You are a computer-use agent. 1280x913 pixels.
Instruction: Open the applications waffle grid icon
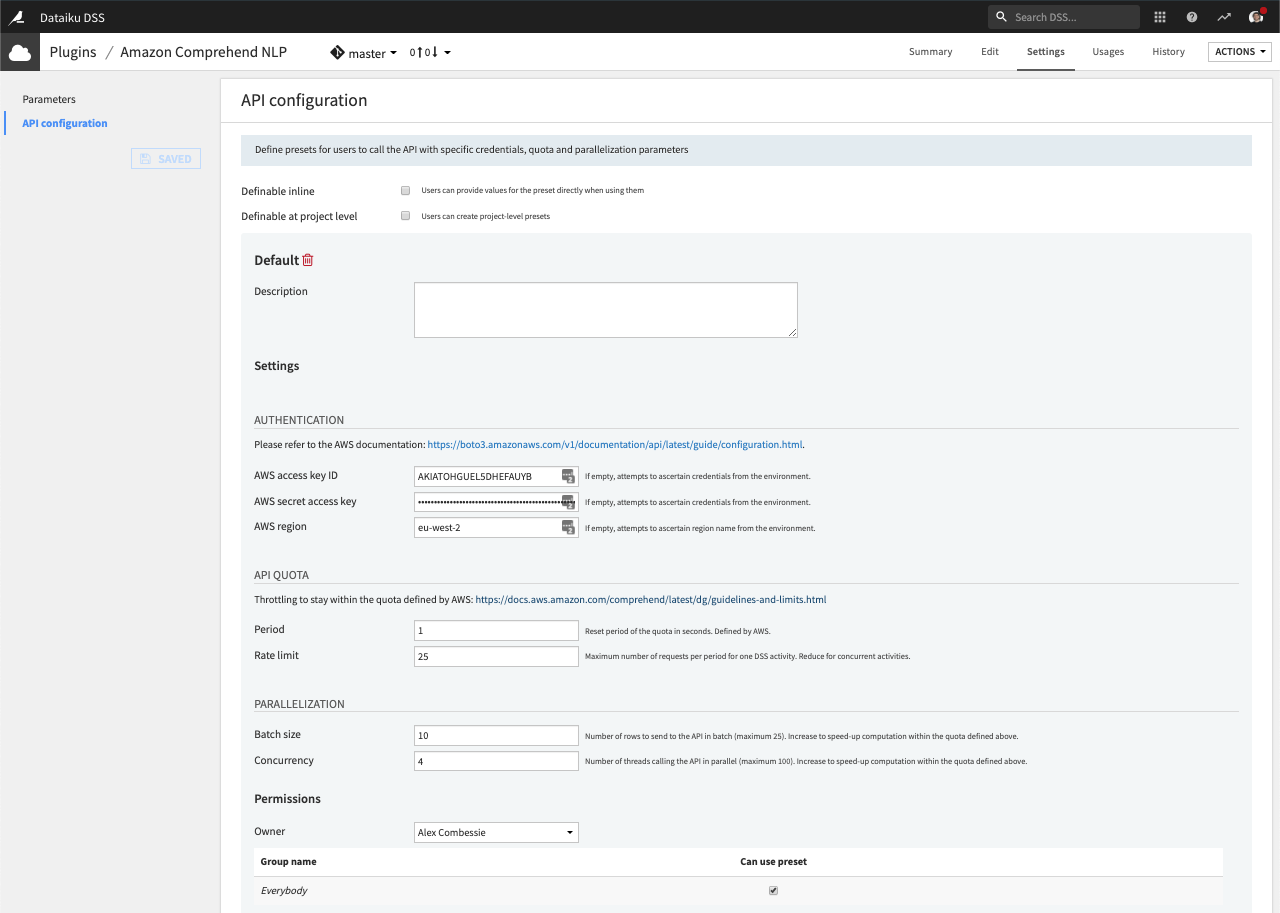click(x=1159, y=17)
